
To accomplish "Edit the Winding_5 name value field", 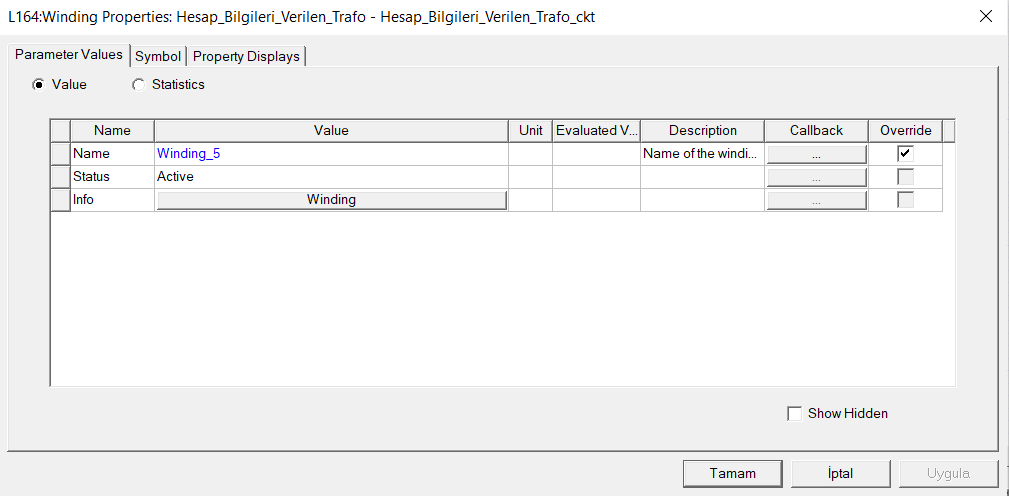I will click(330, 154).
